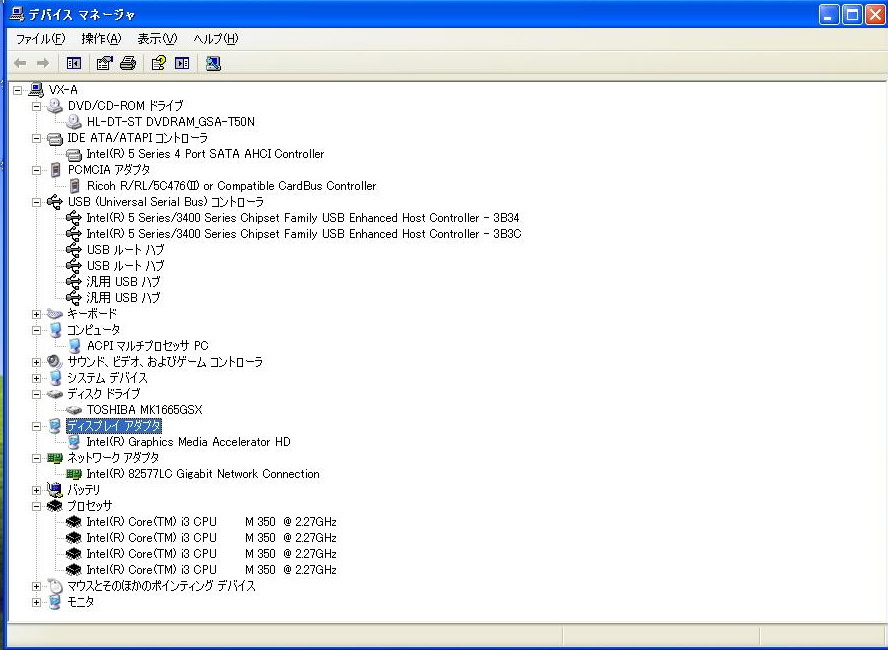Image resolution: width=888 pixels, height=650 pixels.
Task: Click the network adapter category icon
Action: click(54, 457)
